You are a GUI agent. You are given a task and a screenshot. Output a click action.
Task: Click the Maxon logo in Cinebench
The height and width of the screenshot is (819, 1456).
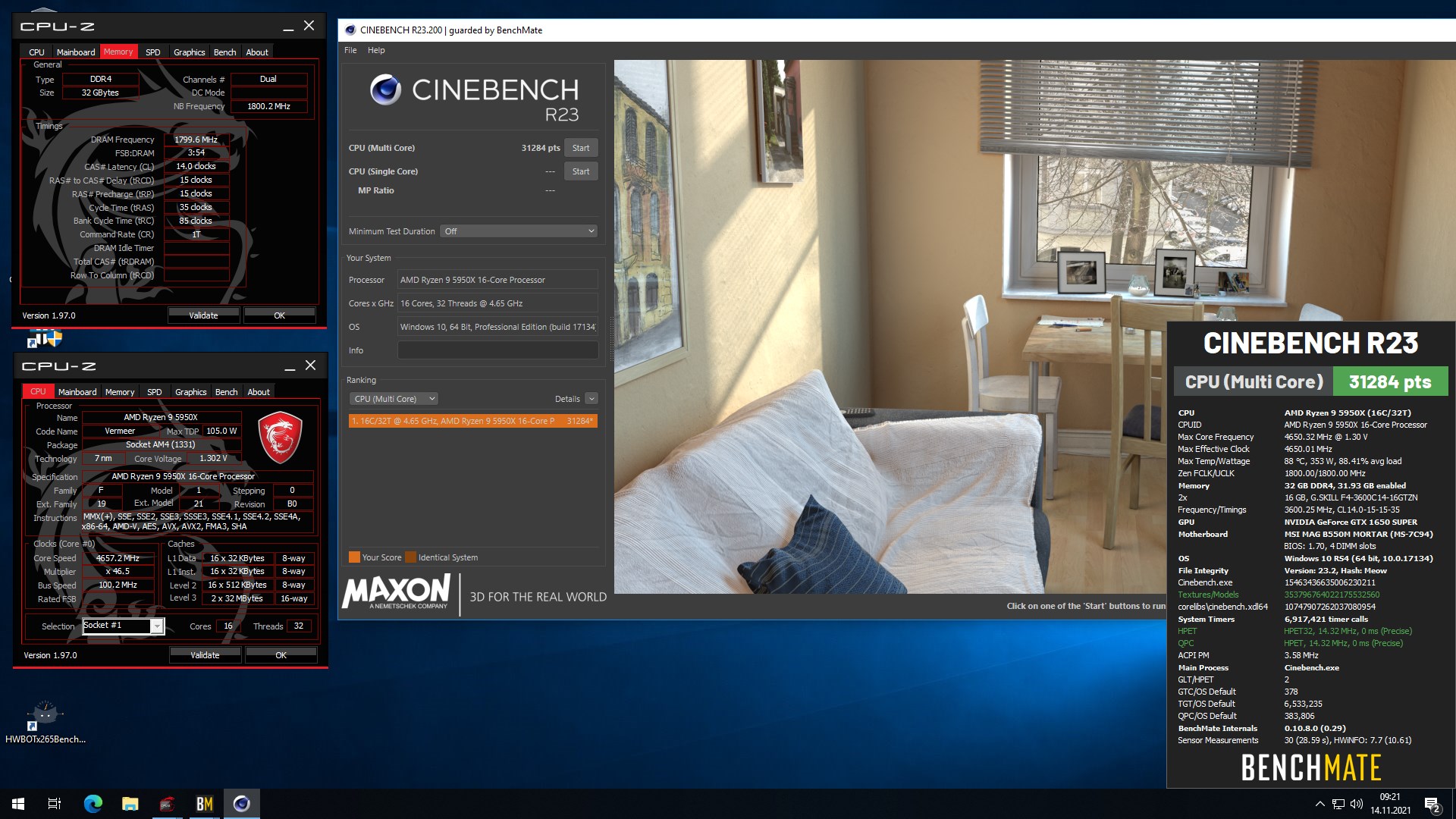point(396,592)
